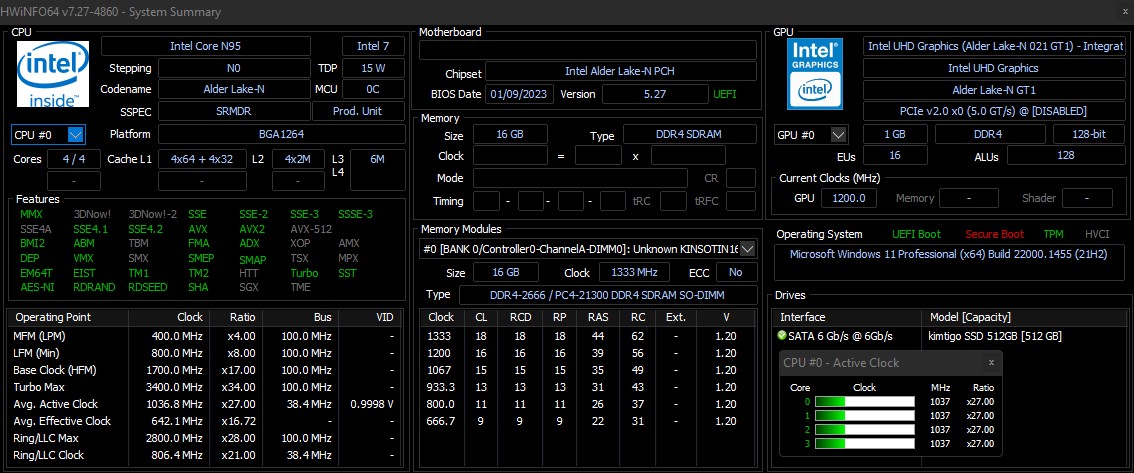Click the RAS column header in timings table
The width and height of the screenshot is (1134, 473).
pos(597,317)
